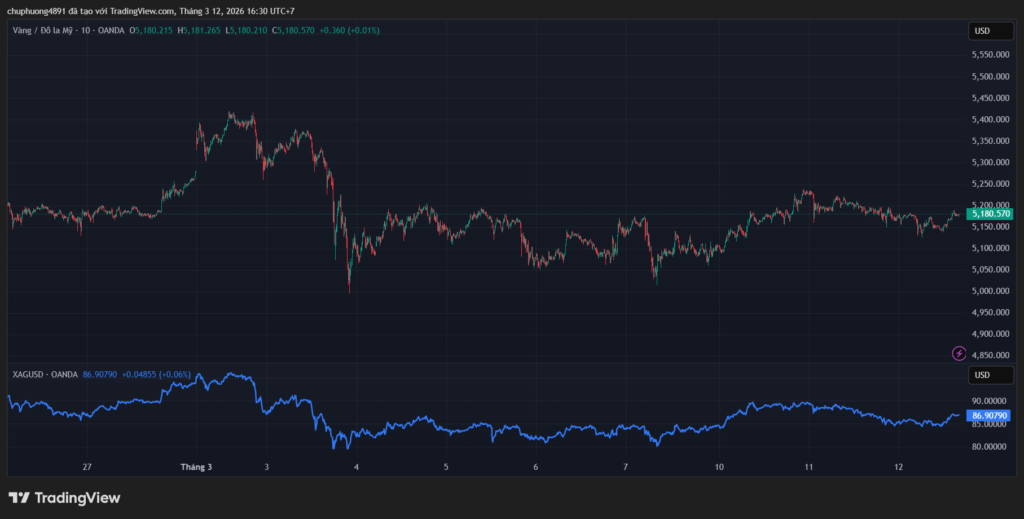Click date 12 on the time axis
Viewport: 1024px width, 519px height.
click(x=899, y=467)
